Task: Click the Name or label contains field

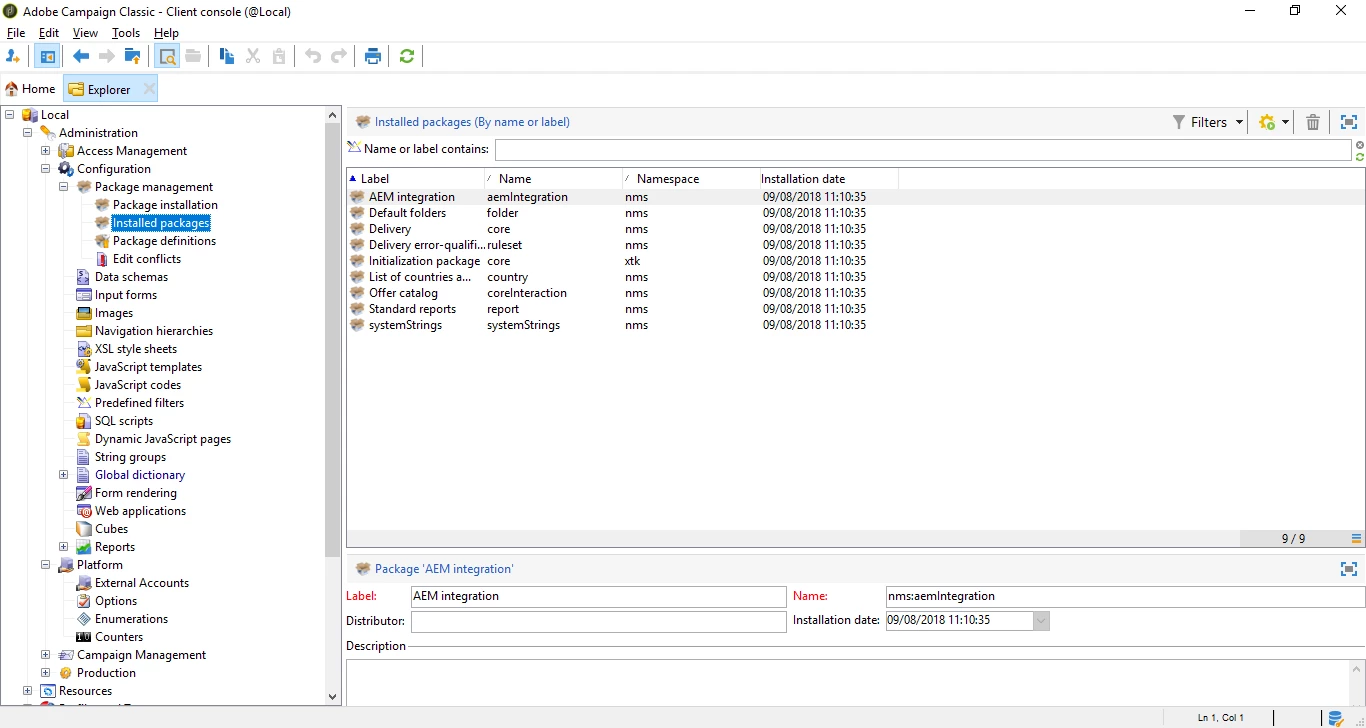Action: pyautogui.click(x=923, y=150)
